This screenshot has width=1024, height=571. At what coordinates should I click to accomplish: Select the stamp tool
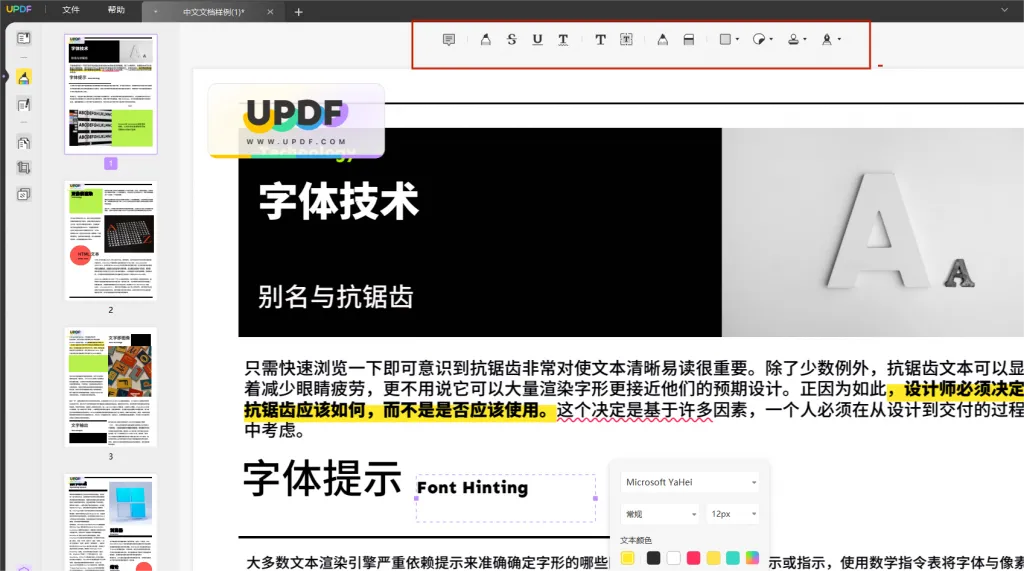[793, 40]
